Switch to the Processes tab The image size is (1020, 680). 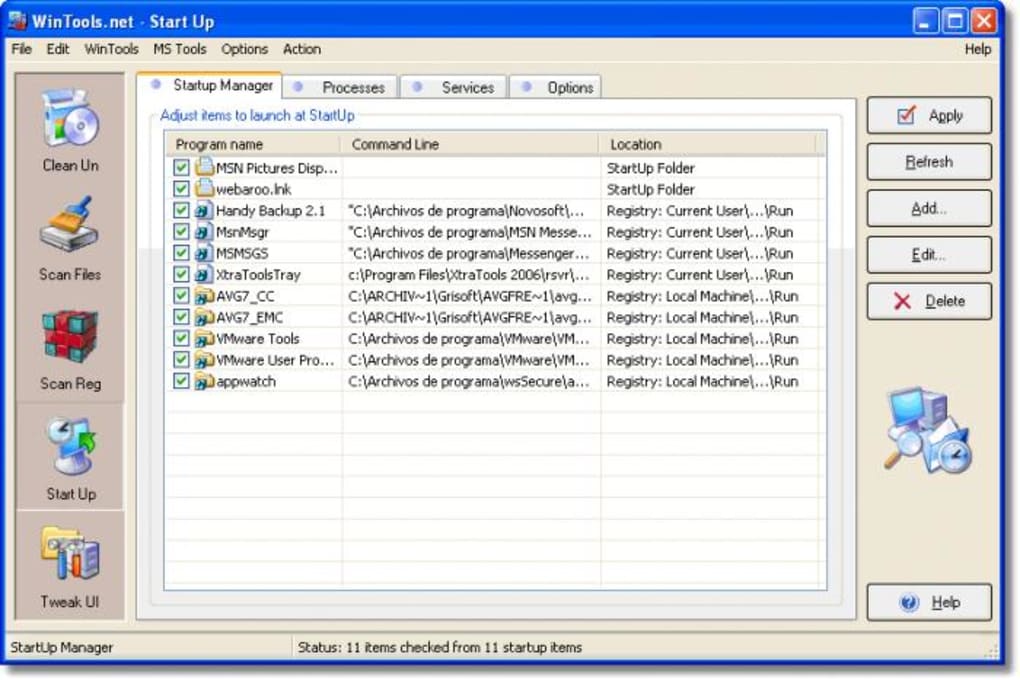click(340, 87)
